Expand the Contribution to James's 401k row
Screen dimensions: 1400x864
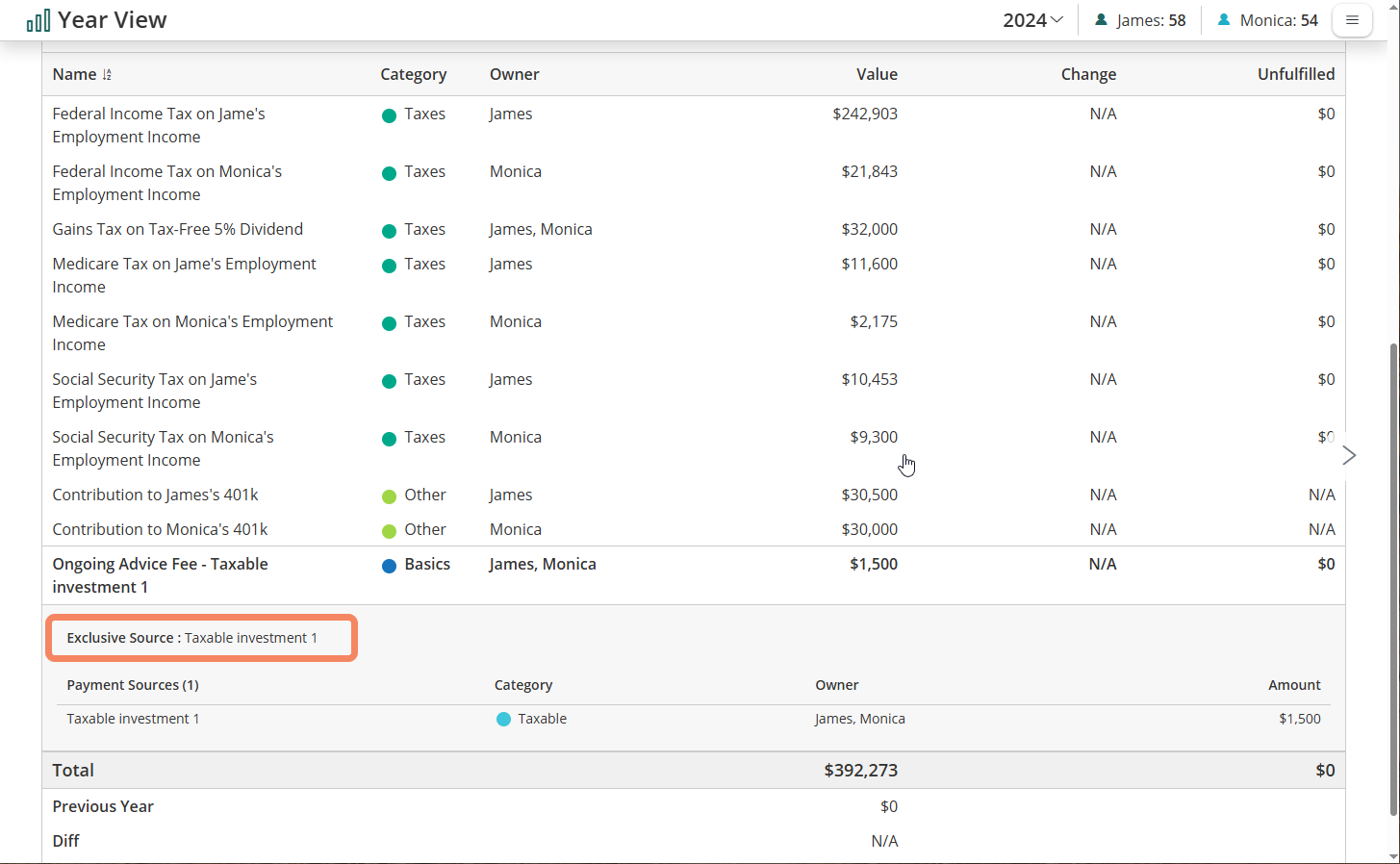click(155, 495)
